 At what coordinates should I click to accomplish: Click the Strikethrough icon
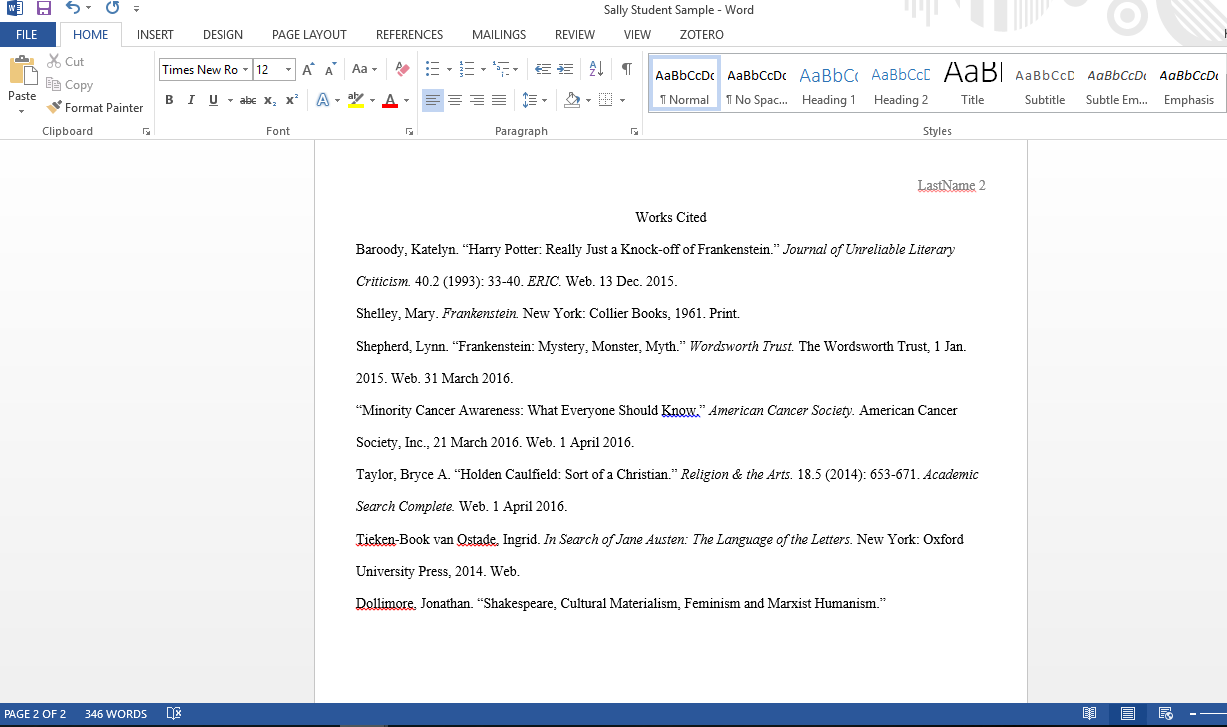click(246, 99)
